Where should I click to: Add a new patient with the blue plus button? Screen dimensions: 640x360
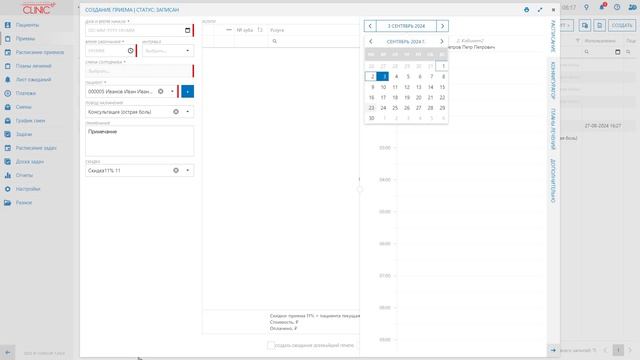187,91
